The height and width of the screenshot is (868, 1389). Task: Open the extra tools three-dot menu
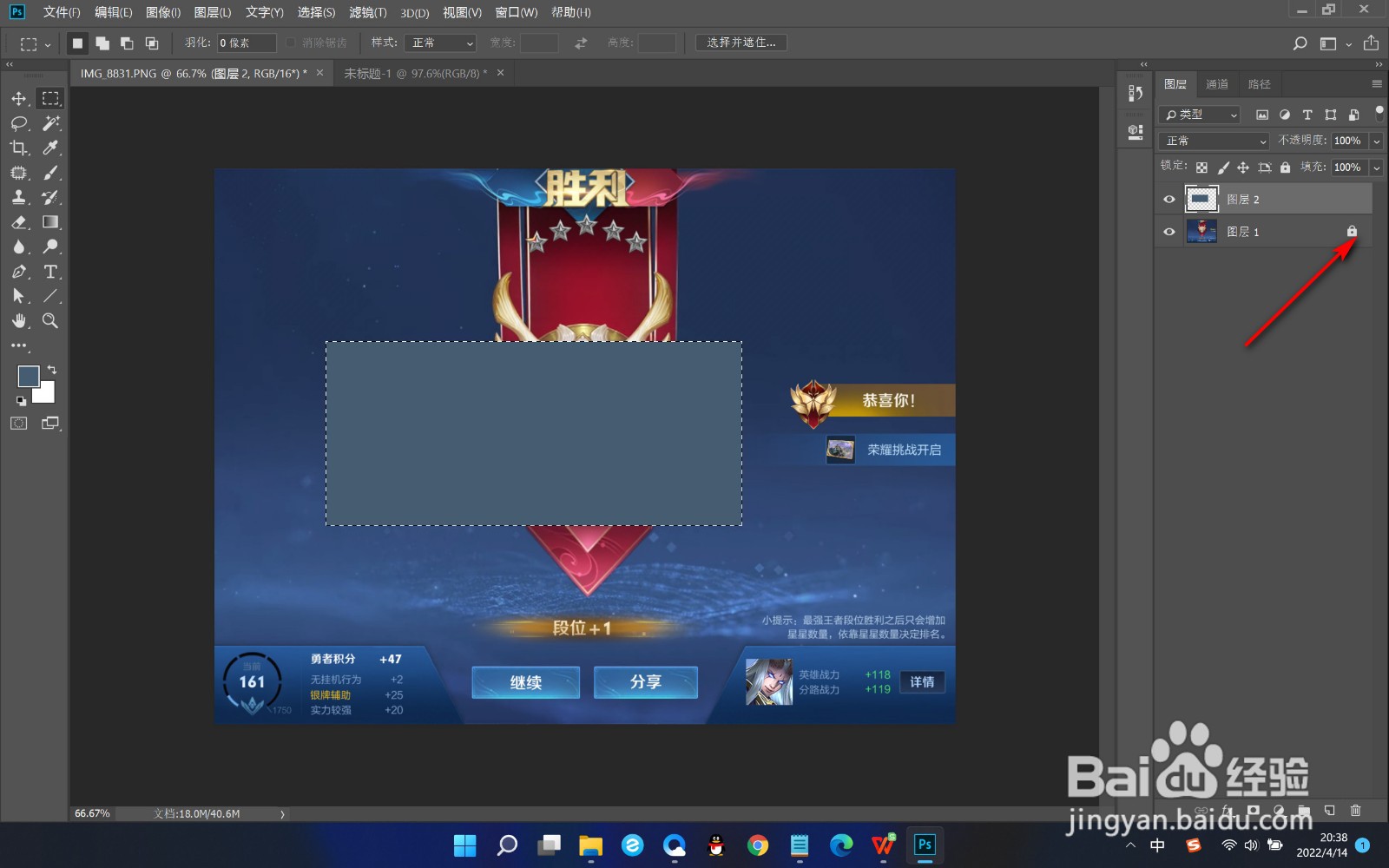19,345
